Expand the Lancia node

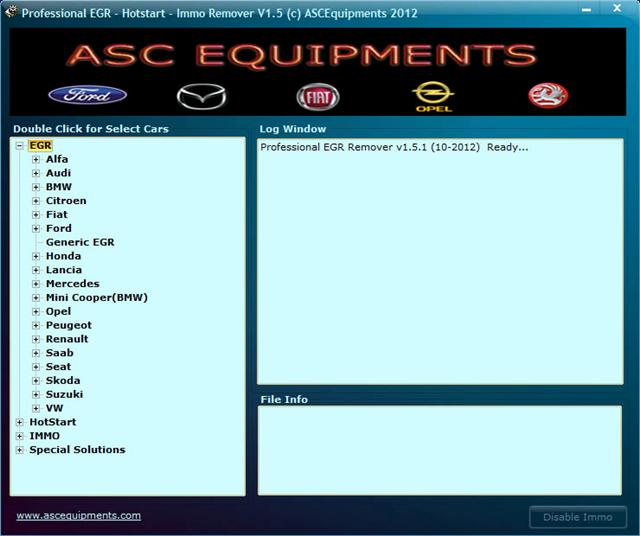[x=36, y=270]
